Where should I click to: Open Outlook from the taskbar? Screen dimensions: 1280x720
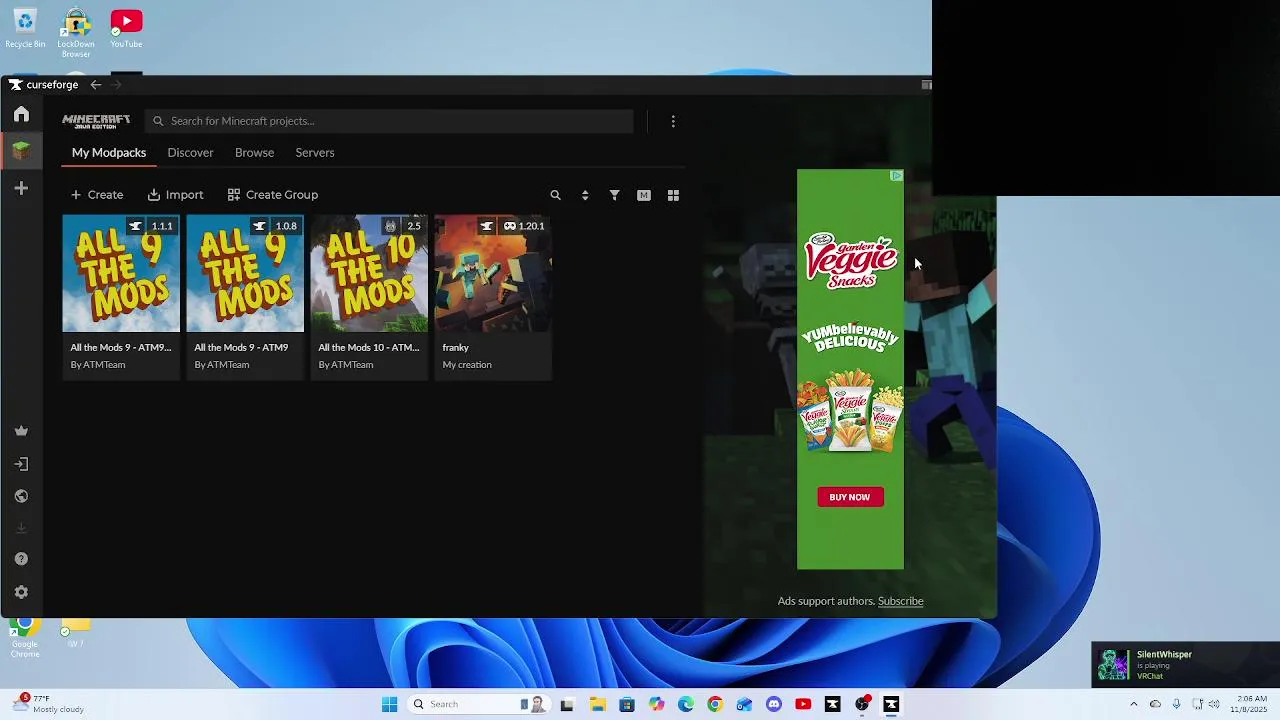click(x=744, y=704)
